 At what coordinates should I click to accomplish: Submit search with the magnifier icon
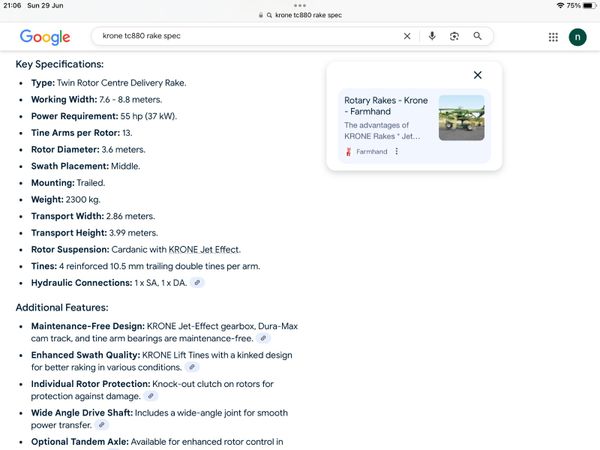[x=478, y=36]
